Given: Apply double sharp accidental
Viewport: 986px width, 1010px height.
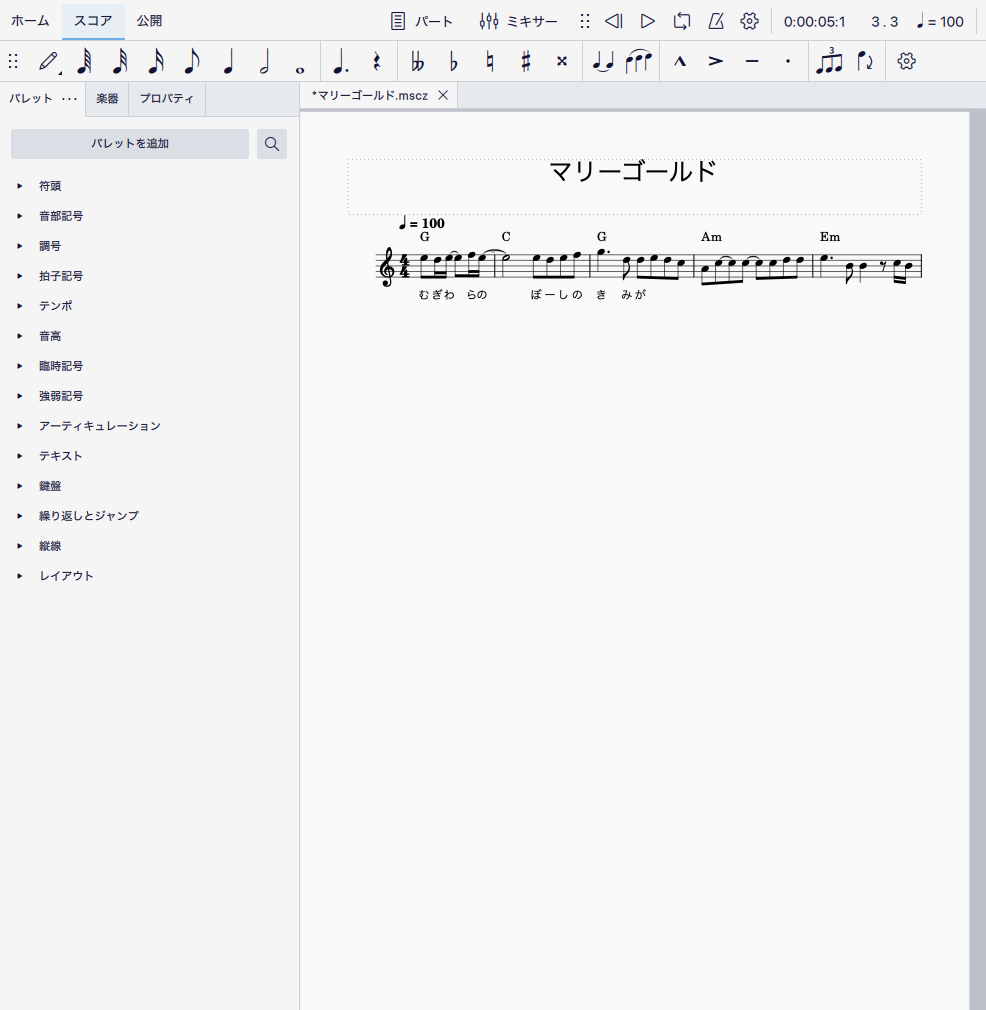Looking at the screenshot, I should (562, 61).
